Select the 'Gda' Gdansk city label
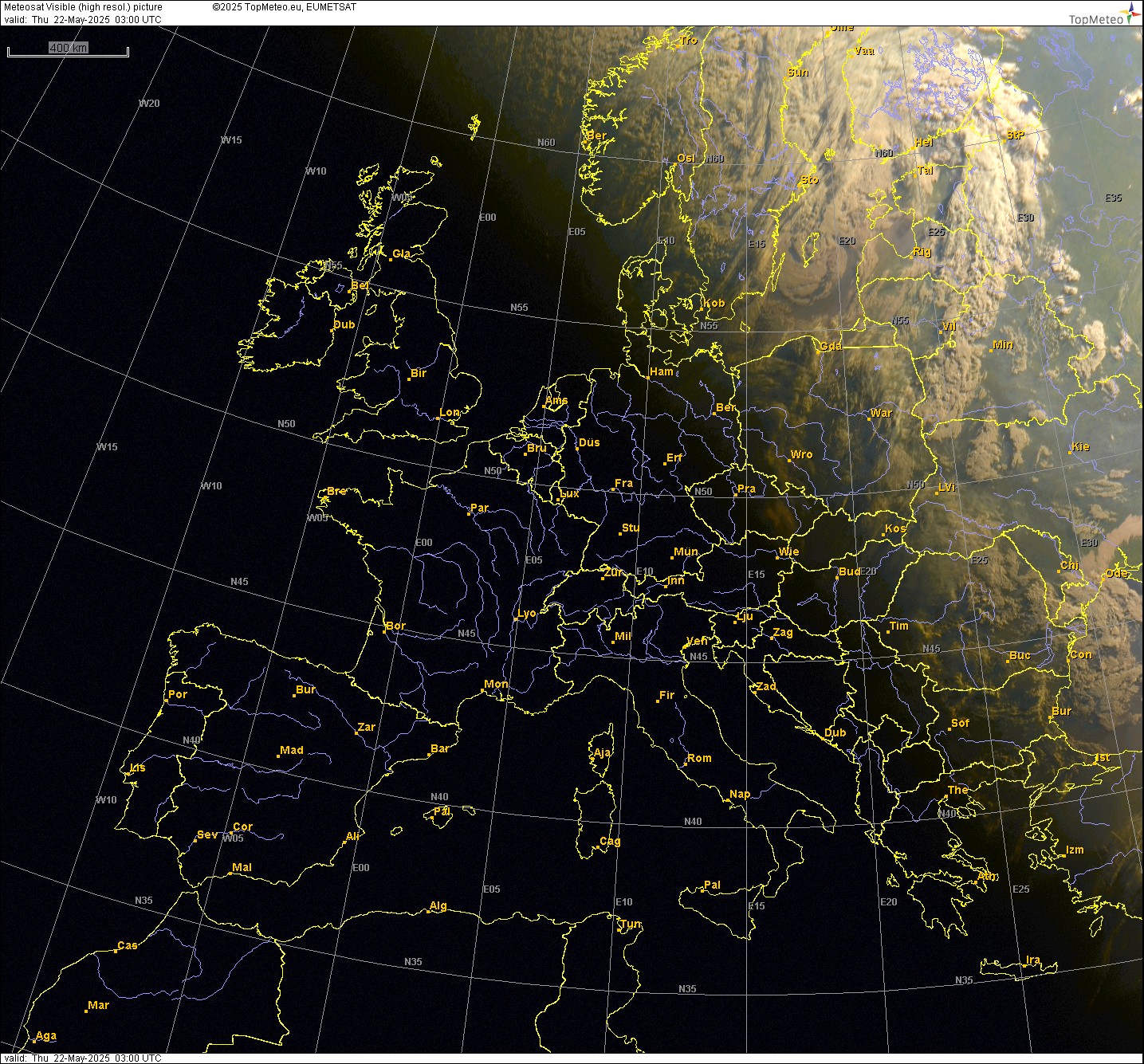 (x=830, y=346)
